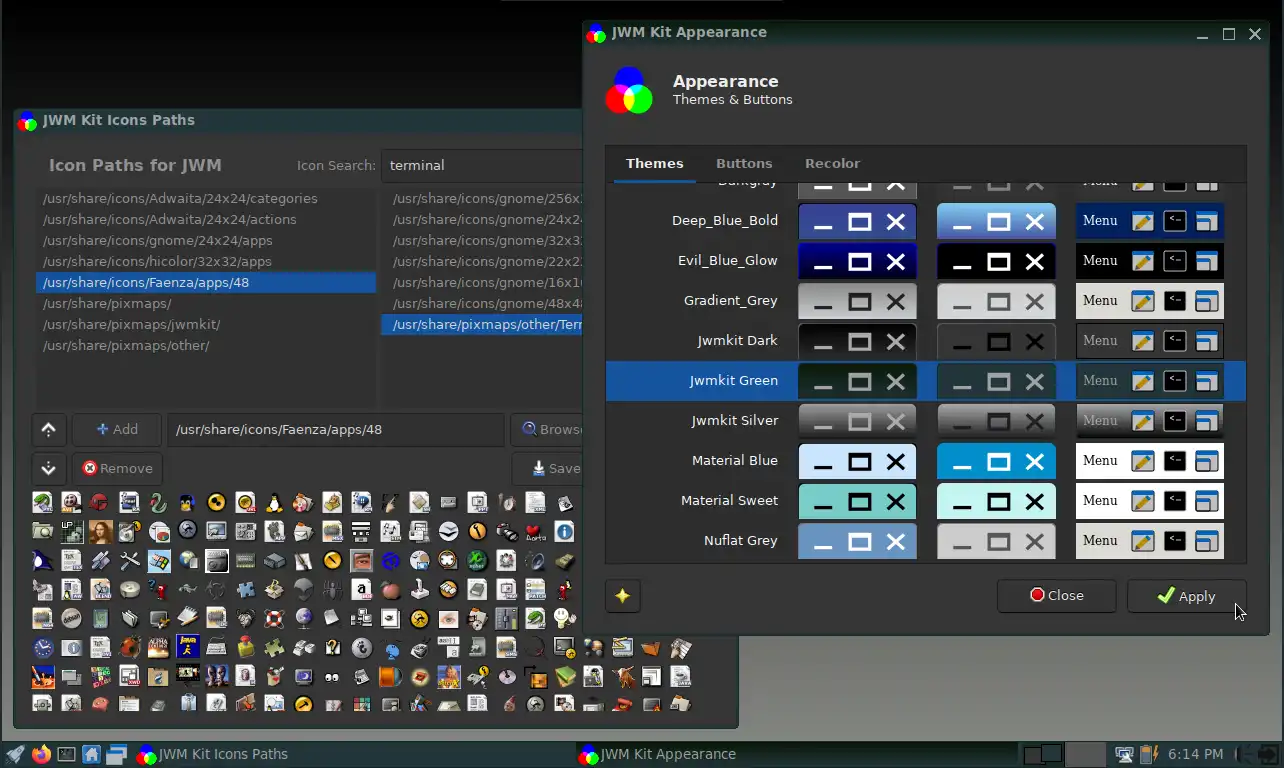
Task: Move the selected path up with the up arrow
Action: 48,429
